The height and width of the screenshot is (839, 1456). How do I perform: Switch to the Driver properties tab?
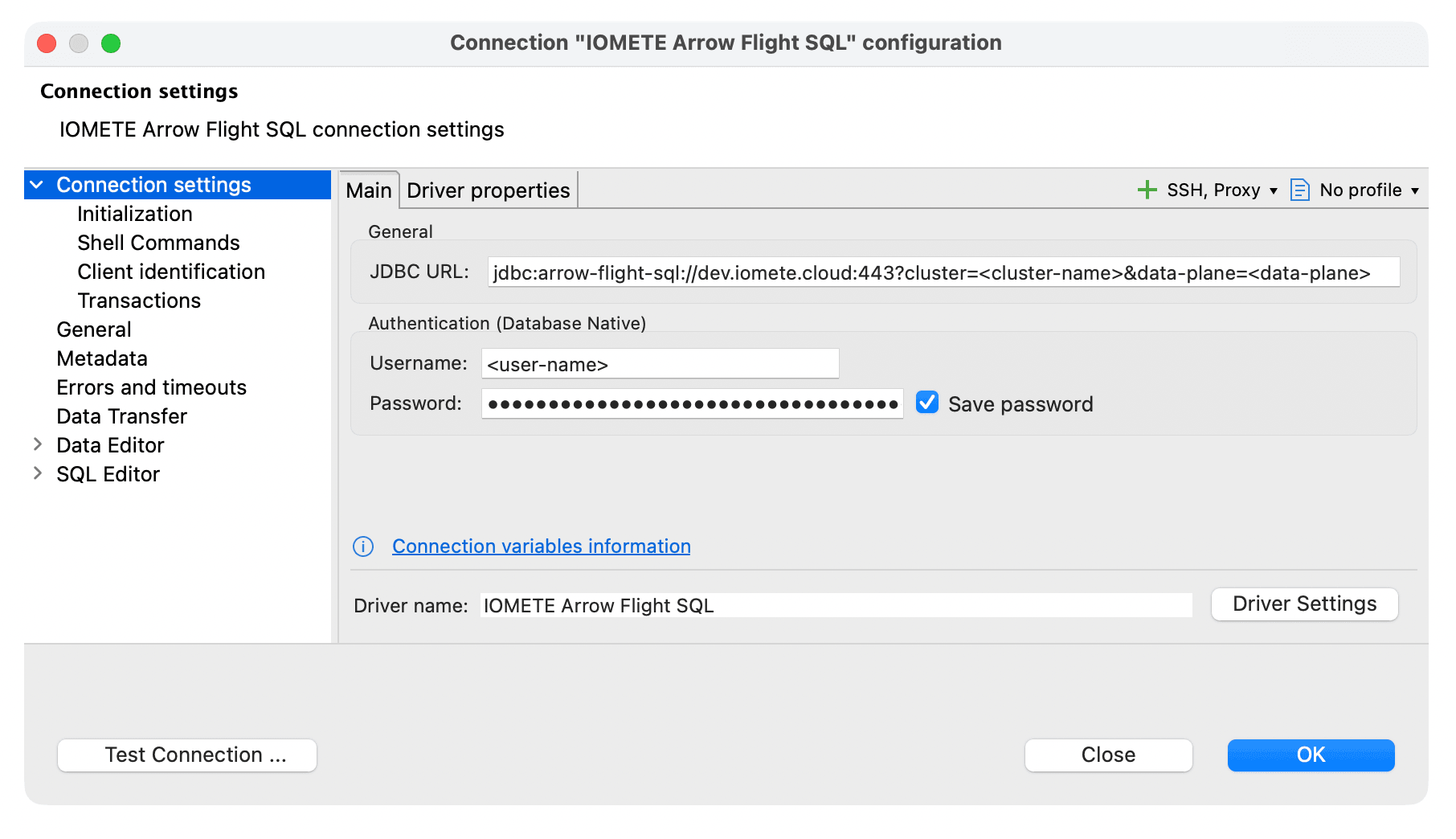pyautogui.click(x=489, y=190)
